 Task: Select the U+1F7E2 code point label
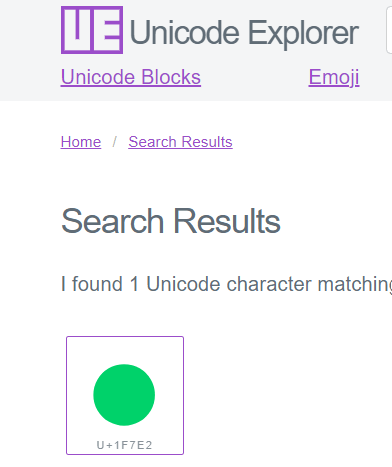pyautogui.click(x=124, y=445)
